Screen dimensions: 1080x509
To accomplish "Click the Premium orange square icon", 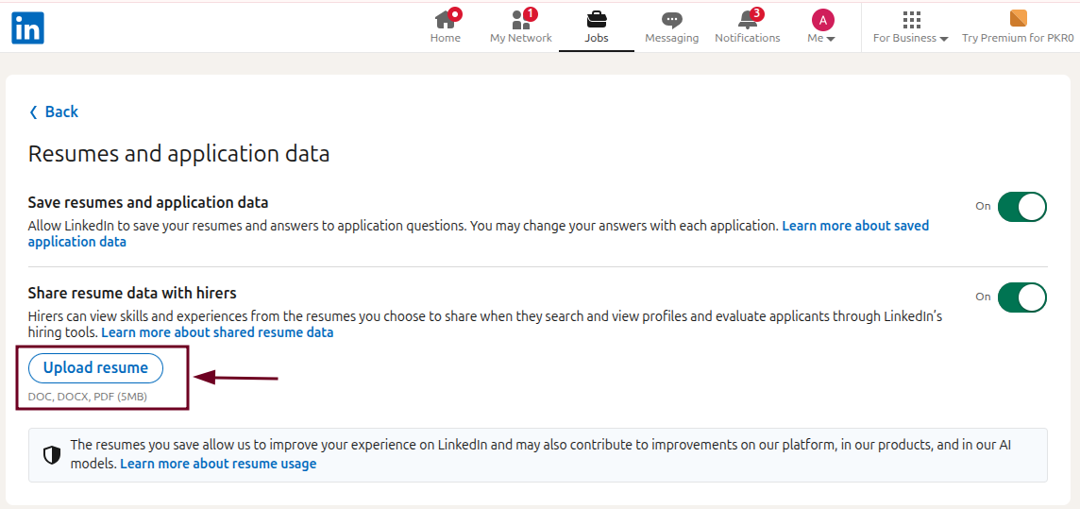I will 1018,19.
